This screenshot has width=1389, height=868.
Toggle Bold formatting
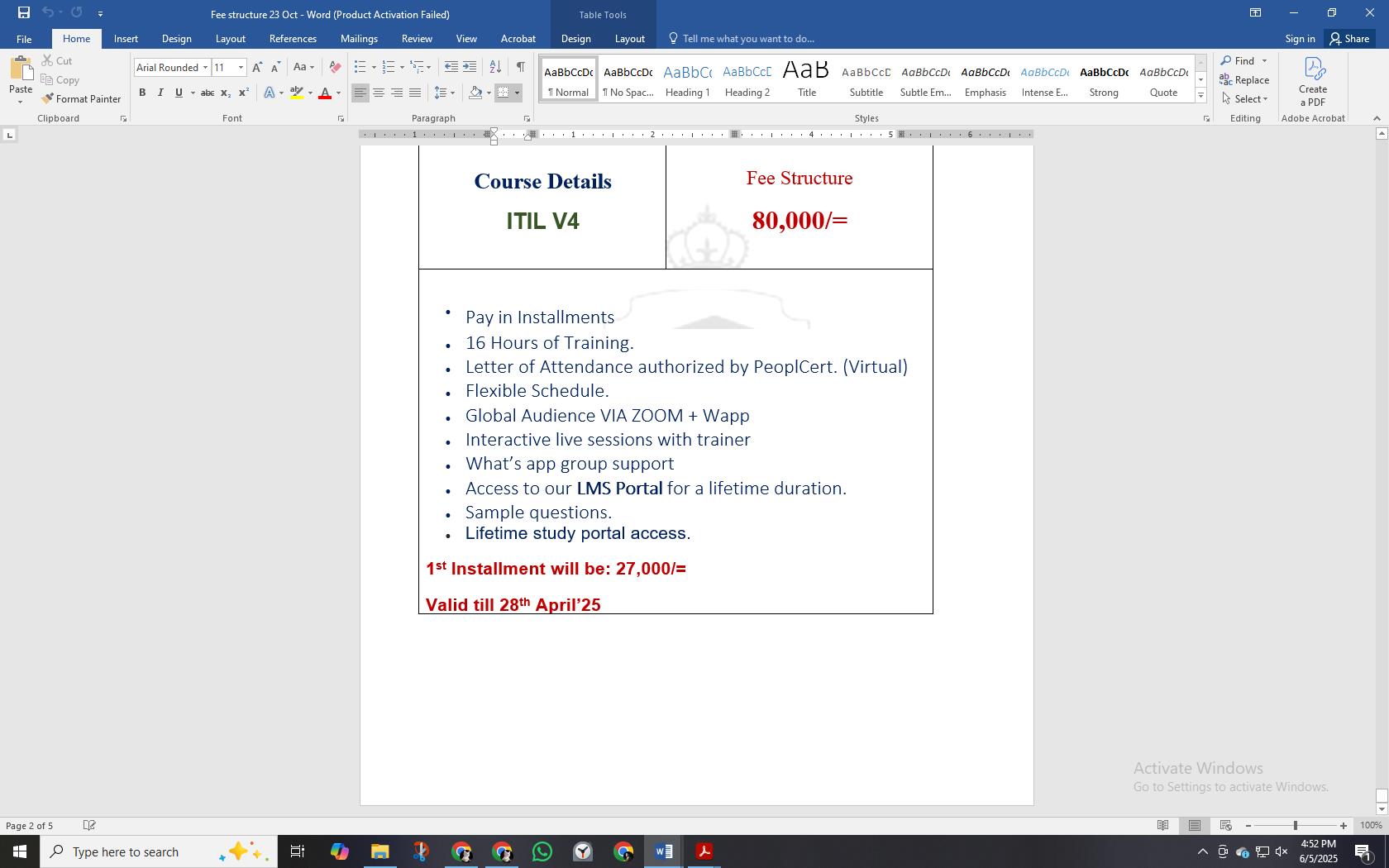tap(142, 93)
